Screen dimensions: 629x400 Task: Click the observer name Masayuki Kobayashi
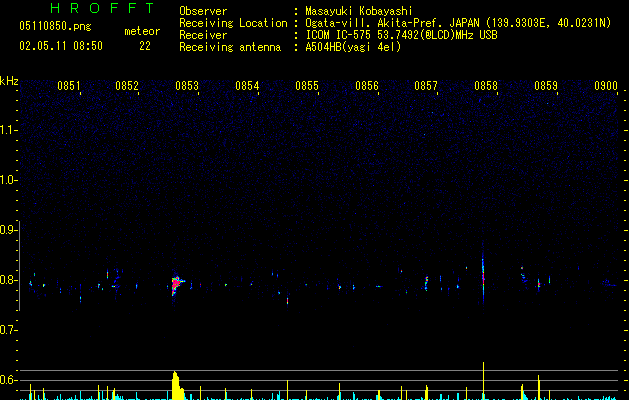coord(359,11)
